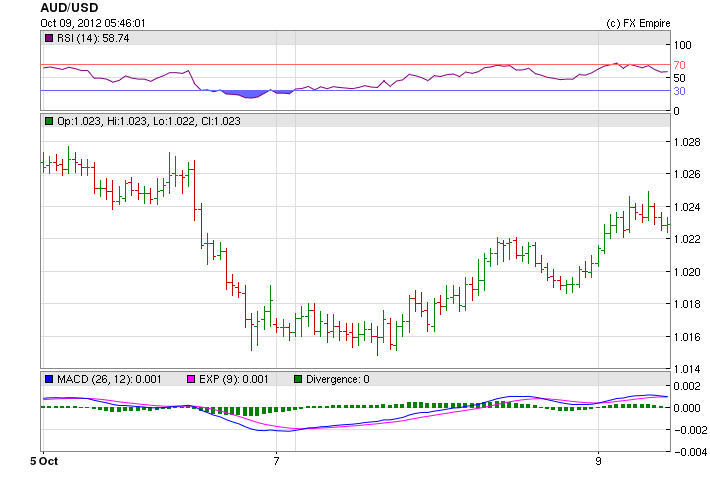Click the green Divergence legend swatch
This screenshot has width=710, height=487.
click(298, 379)
